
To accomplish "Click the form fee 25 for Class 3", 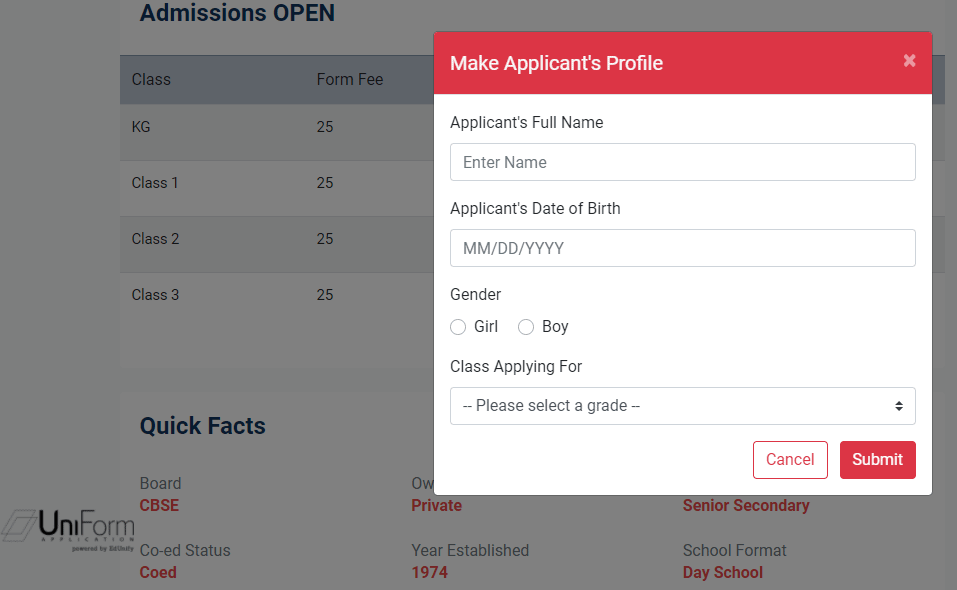I will click(325, 295).
